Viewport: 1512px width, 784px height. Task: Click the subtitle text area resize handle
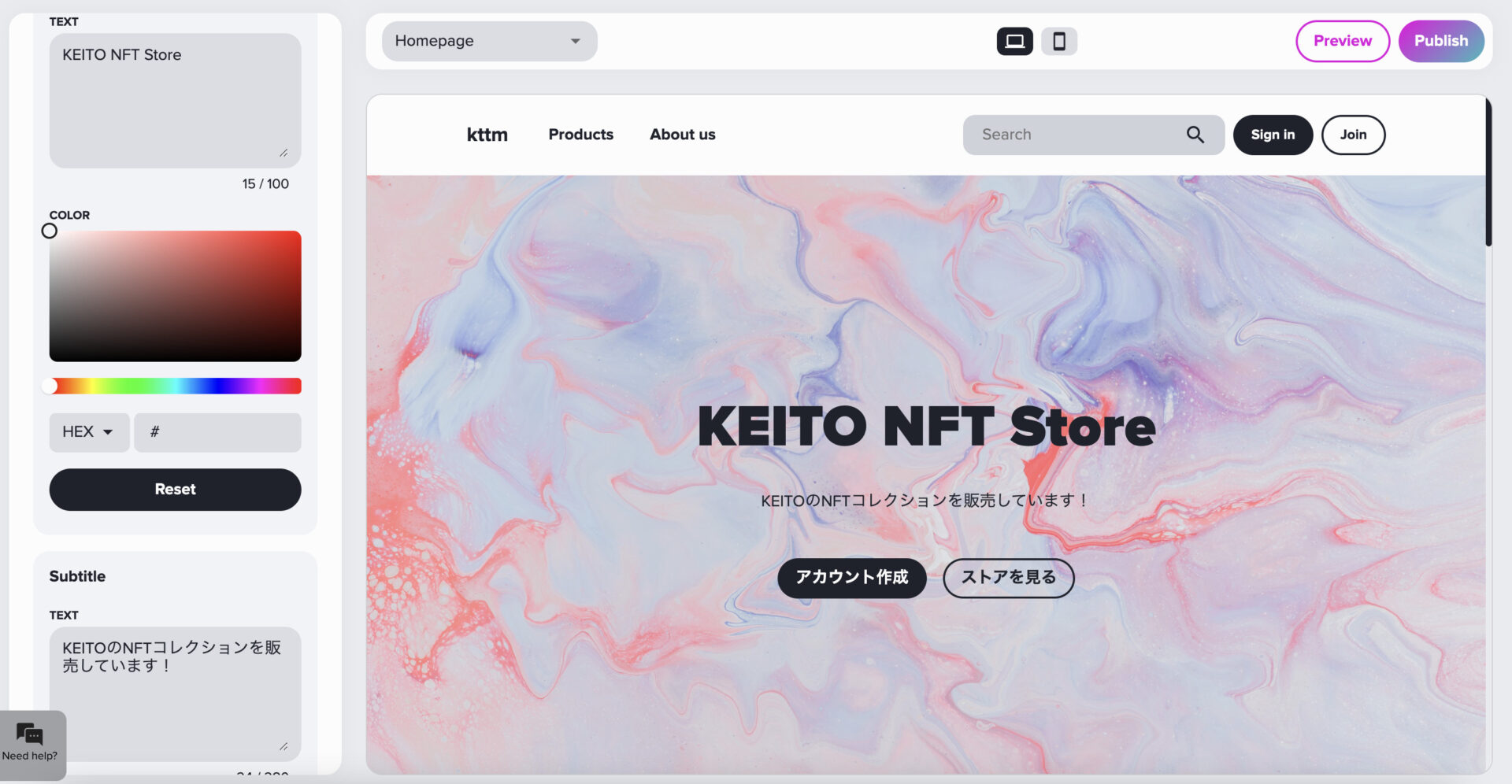283,746
